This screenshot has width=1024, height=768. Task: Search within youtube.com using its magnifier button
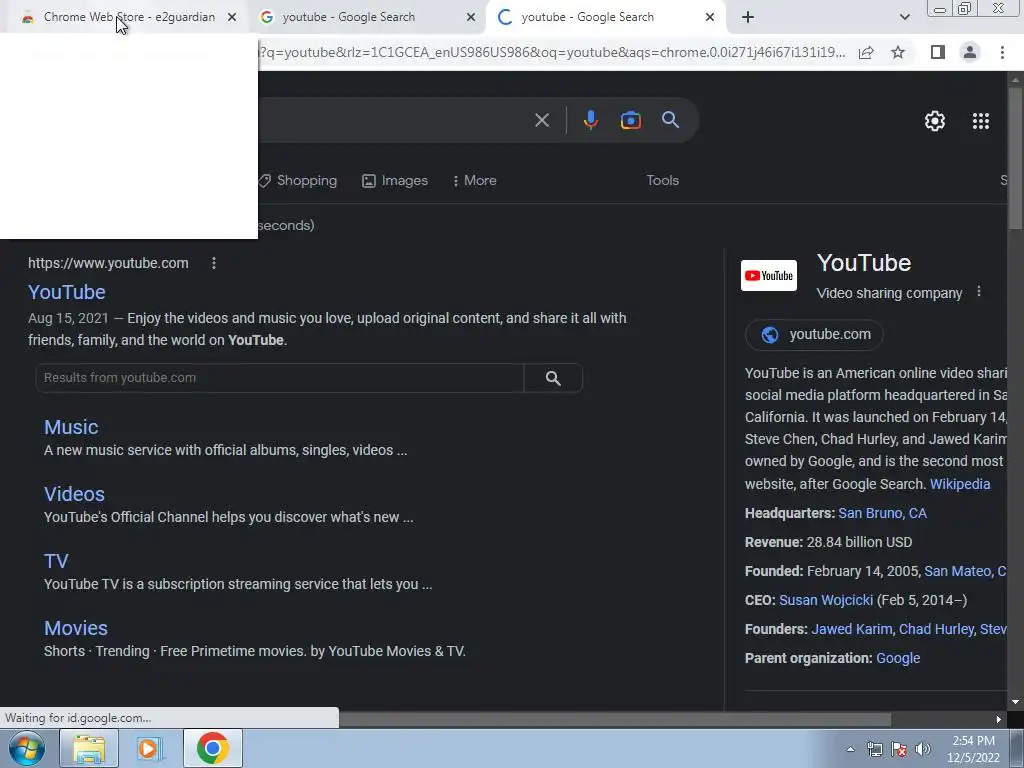pyautogui.click(x=553, y=378)
